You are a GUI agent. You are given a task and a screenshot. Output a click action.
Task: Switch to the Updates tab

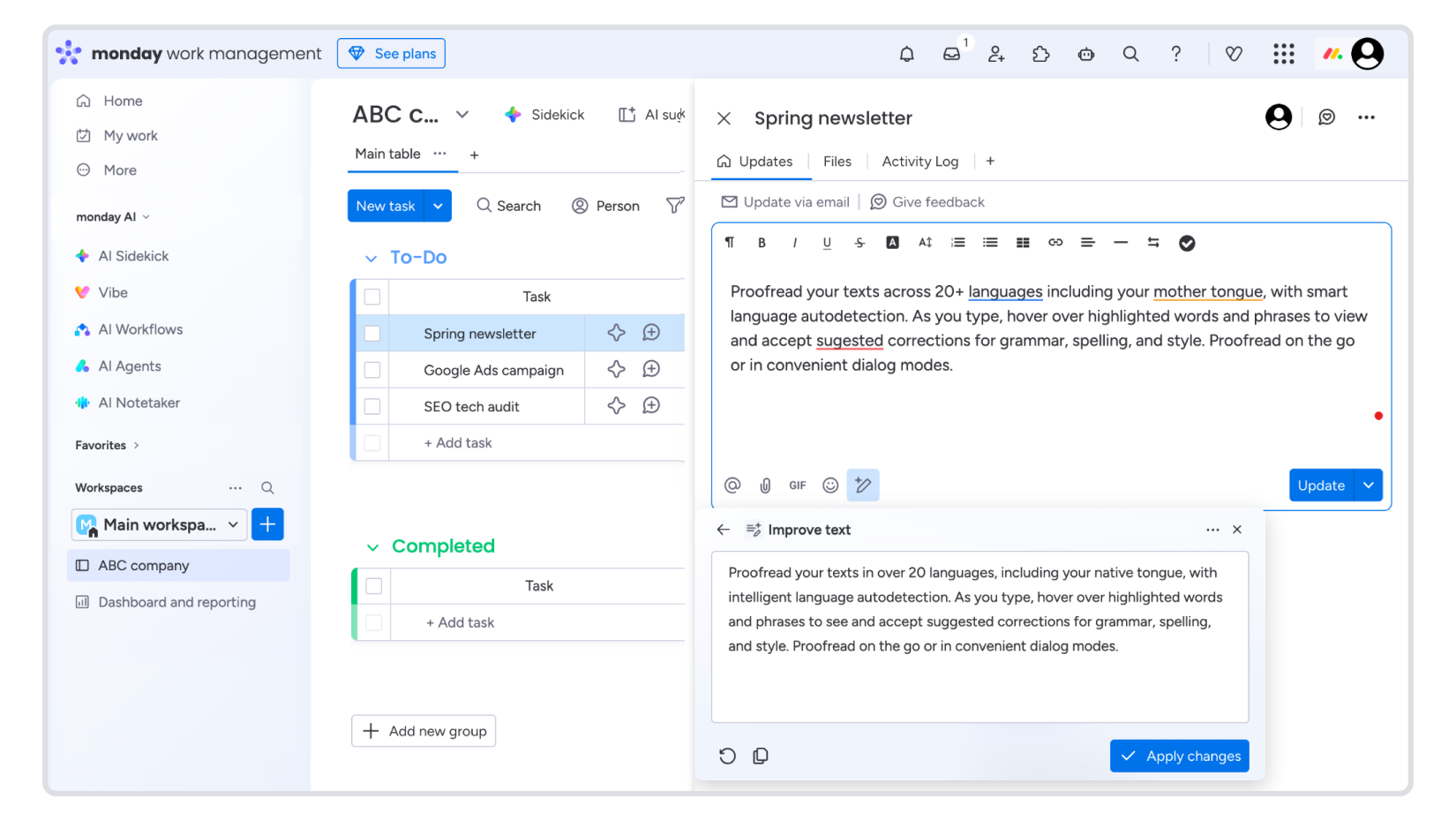point(755,162)
